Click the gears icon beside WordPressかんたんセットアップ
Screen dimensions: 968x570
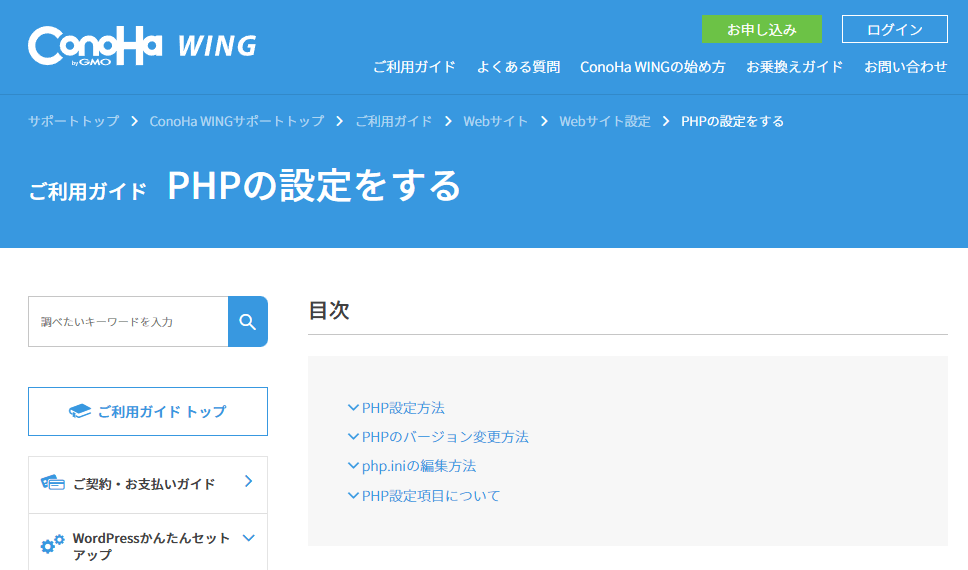(x=52, y=544)
